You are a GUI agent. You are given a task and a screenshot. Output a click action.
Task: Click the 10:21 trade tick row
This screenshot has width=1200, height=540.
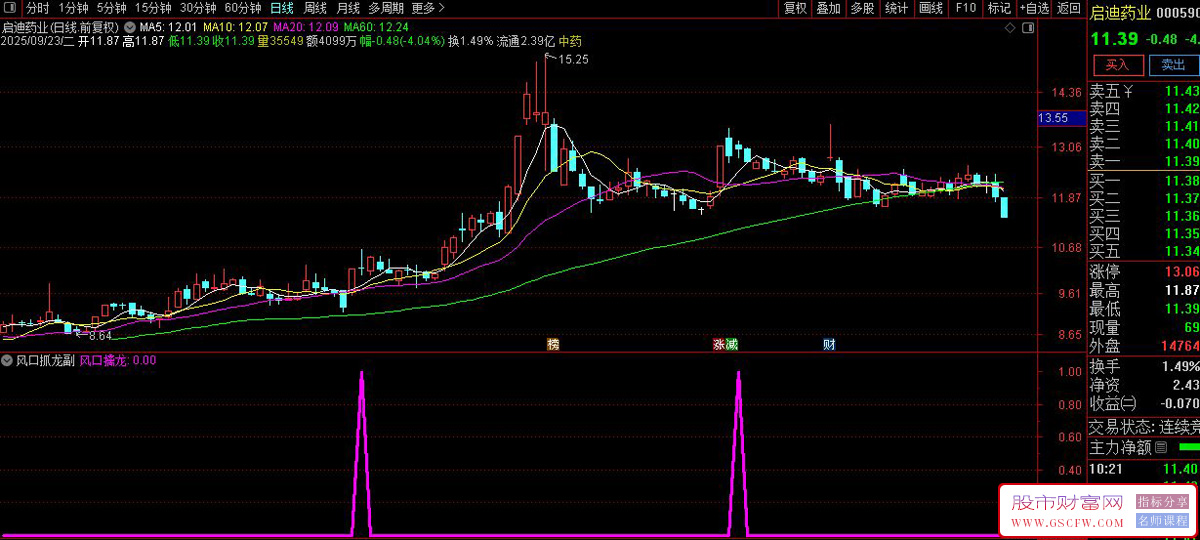tap(1143, 469)
